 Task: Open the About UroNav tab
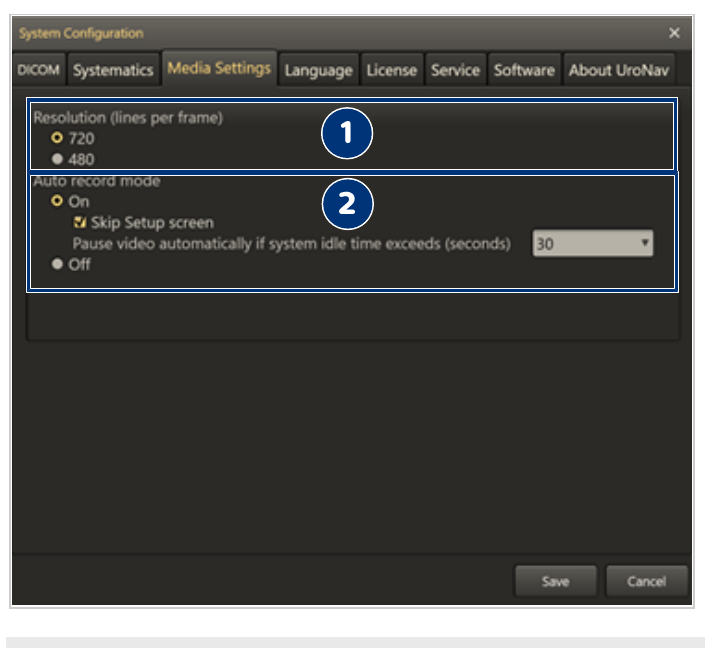(619, 70)
